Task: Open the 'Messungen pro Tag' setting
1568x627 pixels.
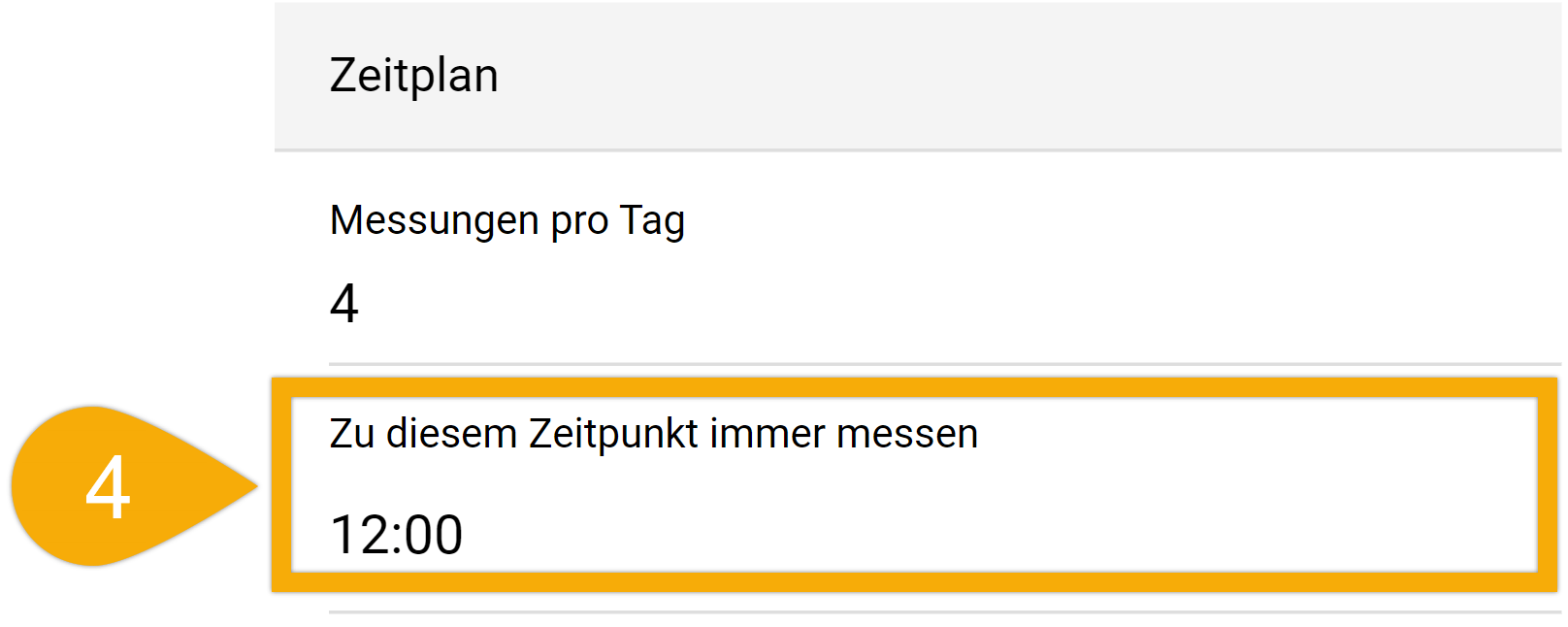Action: coord(917,258)
